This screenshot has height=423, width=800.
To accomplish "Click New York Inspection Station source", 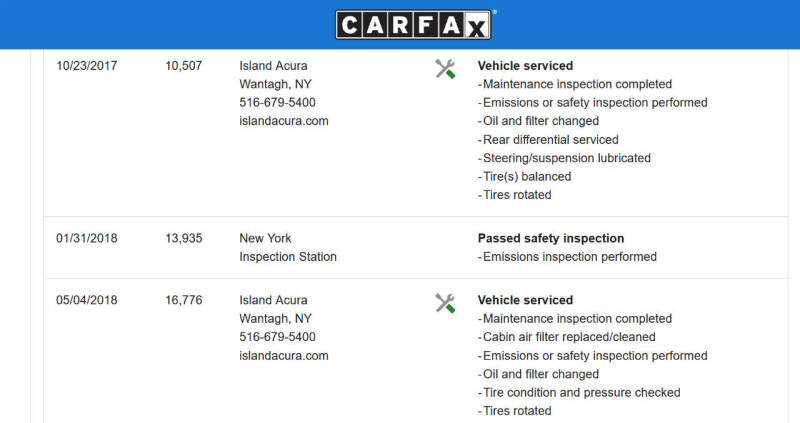I will coord(288,247).
